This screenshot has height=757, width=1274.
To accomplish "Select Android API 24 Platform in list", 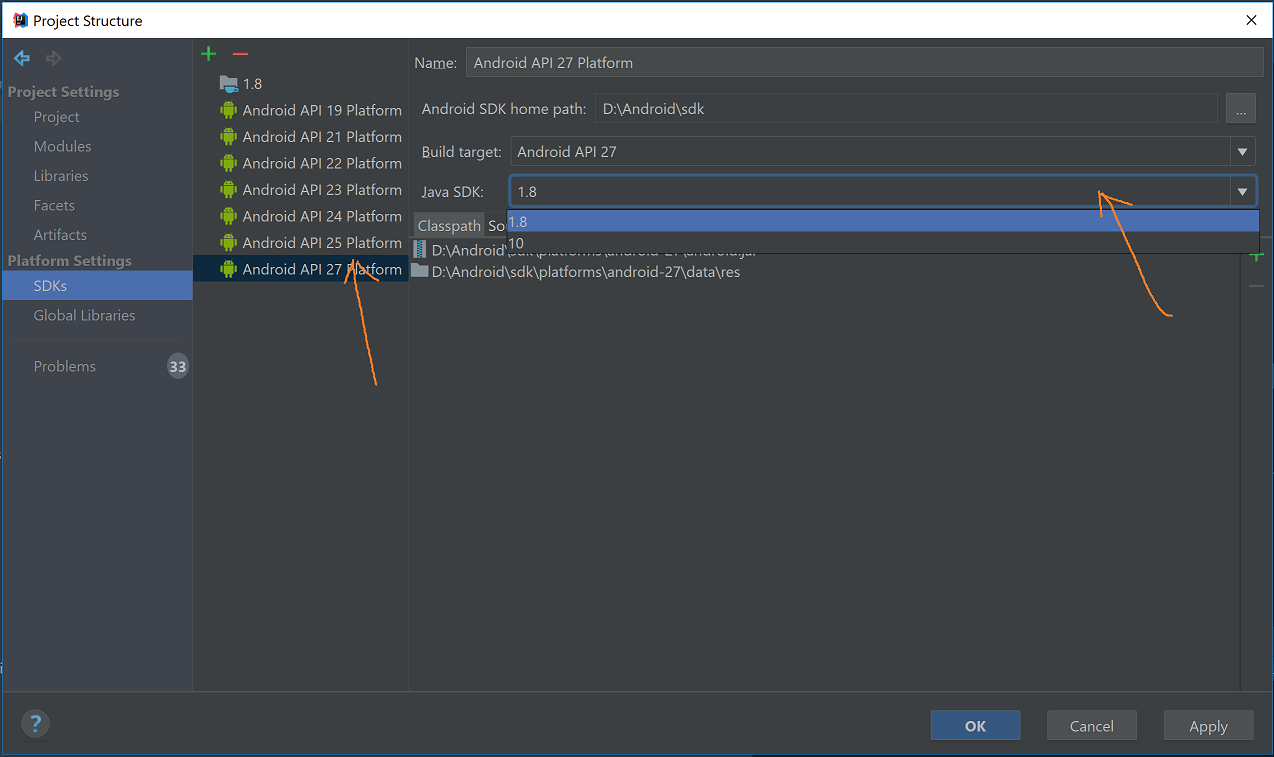I will (x=322, y=216).
